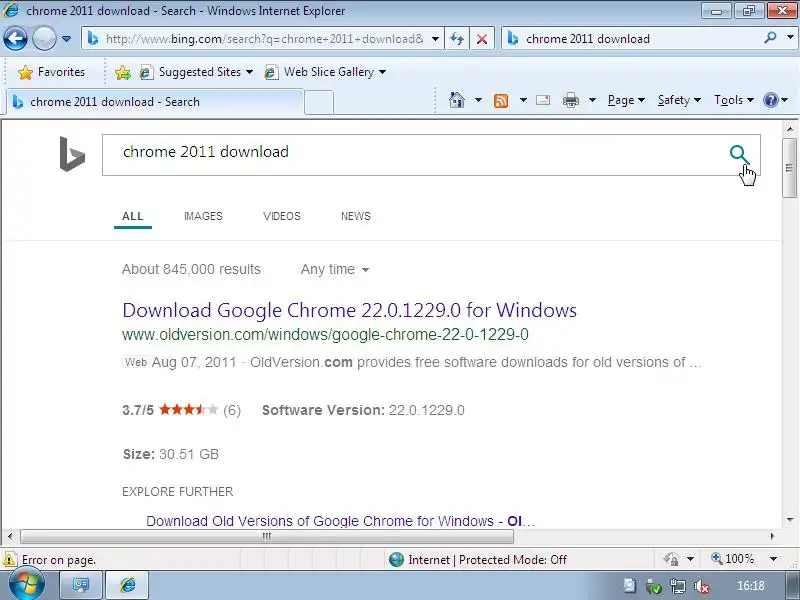Click the toolbar search magnifier icon

tap(771, 38)
